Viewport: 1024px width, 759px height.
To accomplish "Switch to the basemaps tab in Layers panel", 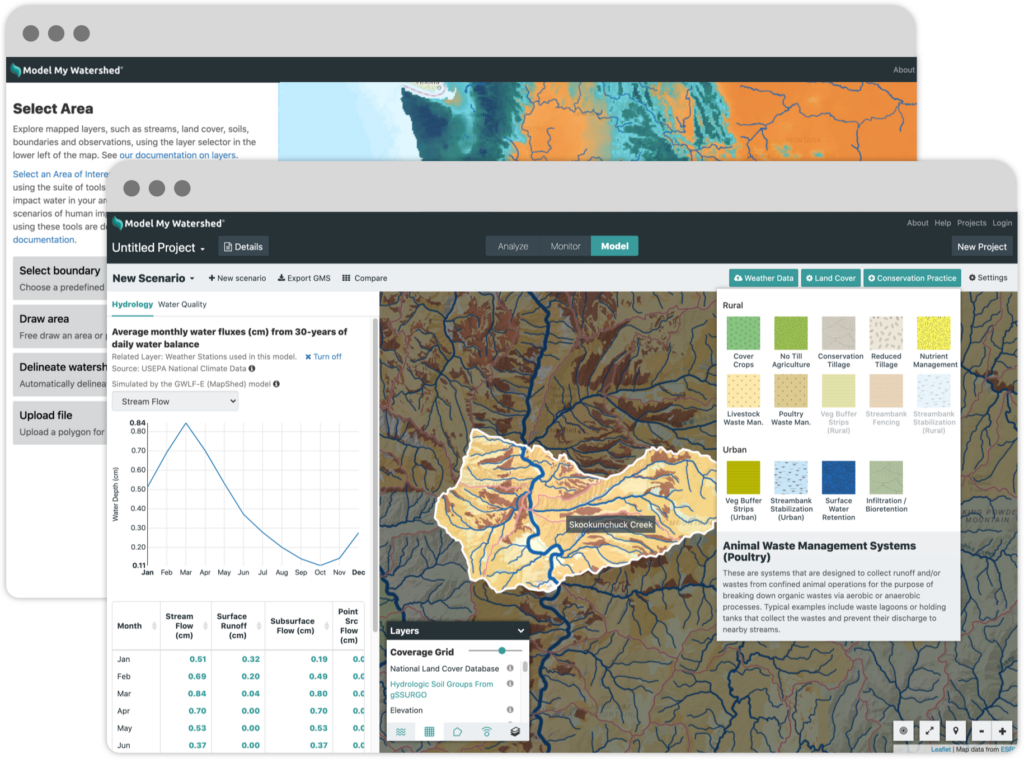I will click(x=513, y=731).
